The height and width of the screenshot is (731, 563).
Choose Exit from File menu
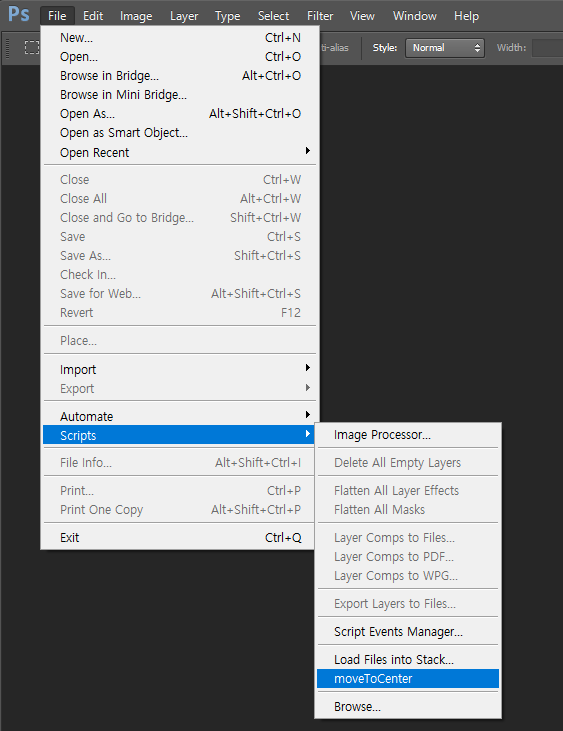point(180,538)
